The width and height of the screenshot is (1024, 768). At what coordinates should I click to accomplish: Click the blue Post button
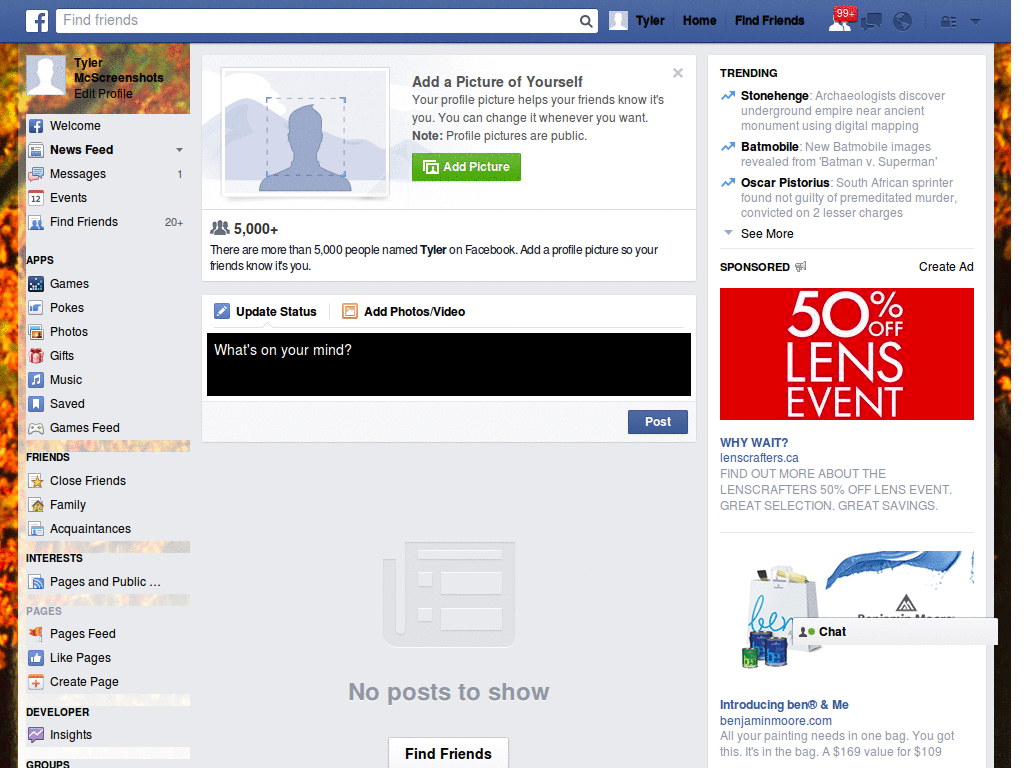[658, 422]
